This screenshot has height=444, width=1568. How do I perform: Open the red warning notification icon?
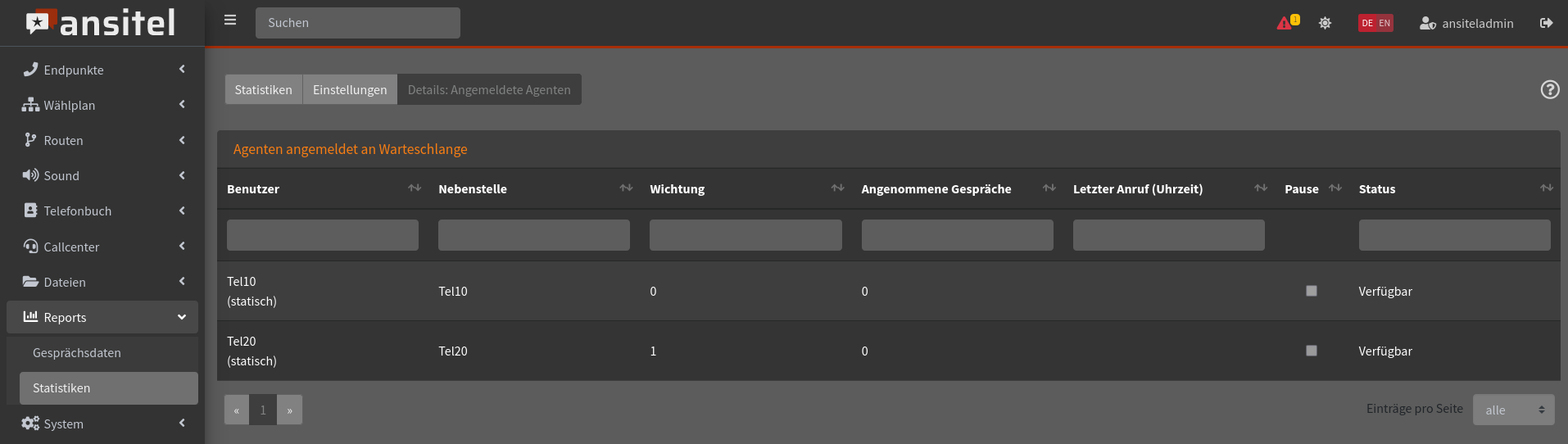[1285, 23]
